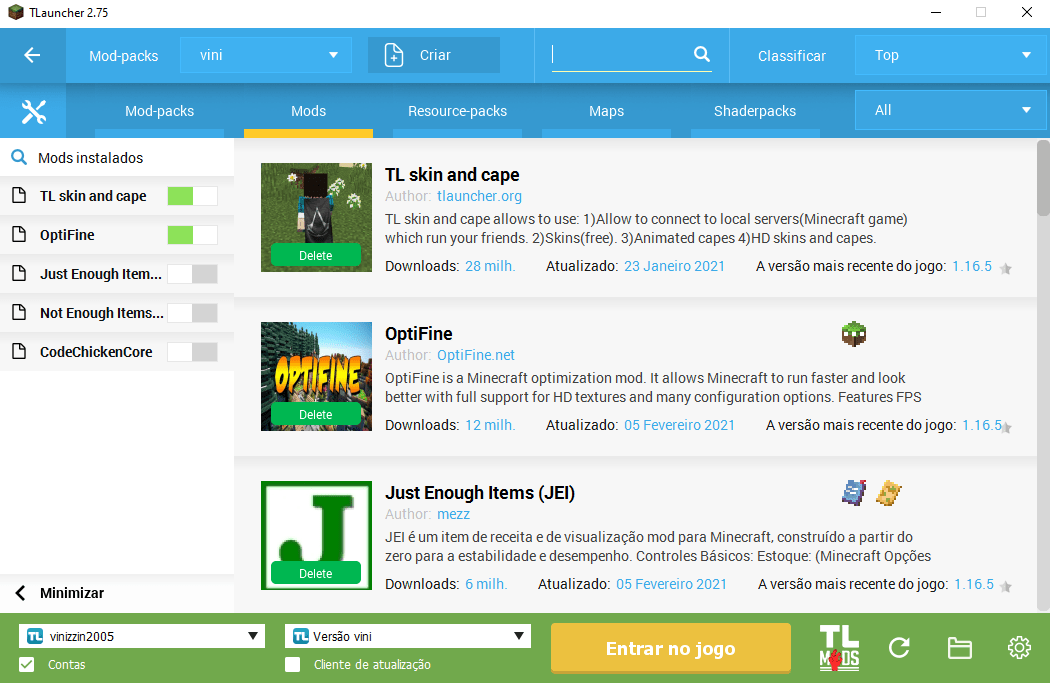Open the Maps tab
Viewport: 1050px width, 683px height.
(606, 111)
